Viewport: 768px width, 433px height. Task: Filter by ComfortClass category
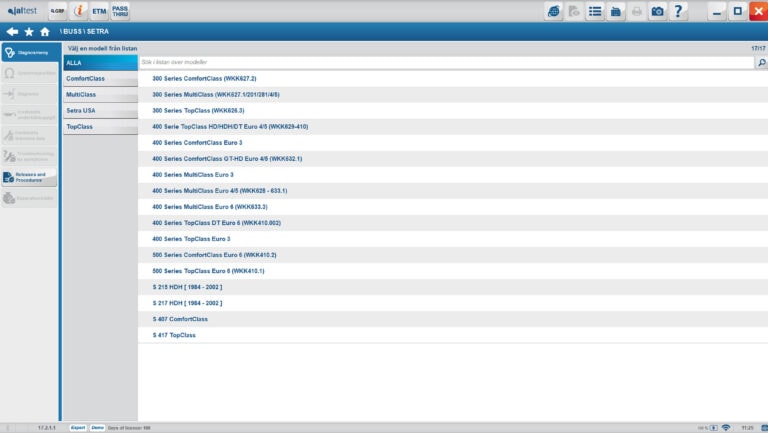pyautogui.click(x=100, y=78)
